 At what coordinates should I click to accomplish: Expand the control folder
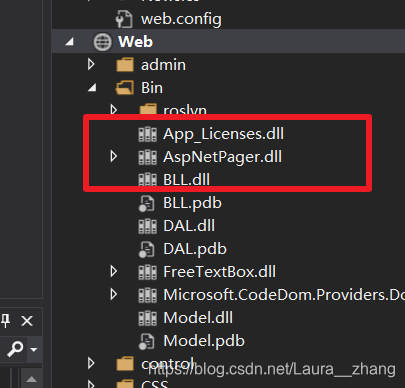tap(91, 363)
